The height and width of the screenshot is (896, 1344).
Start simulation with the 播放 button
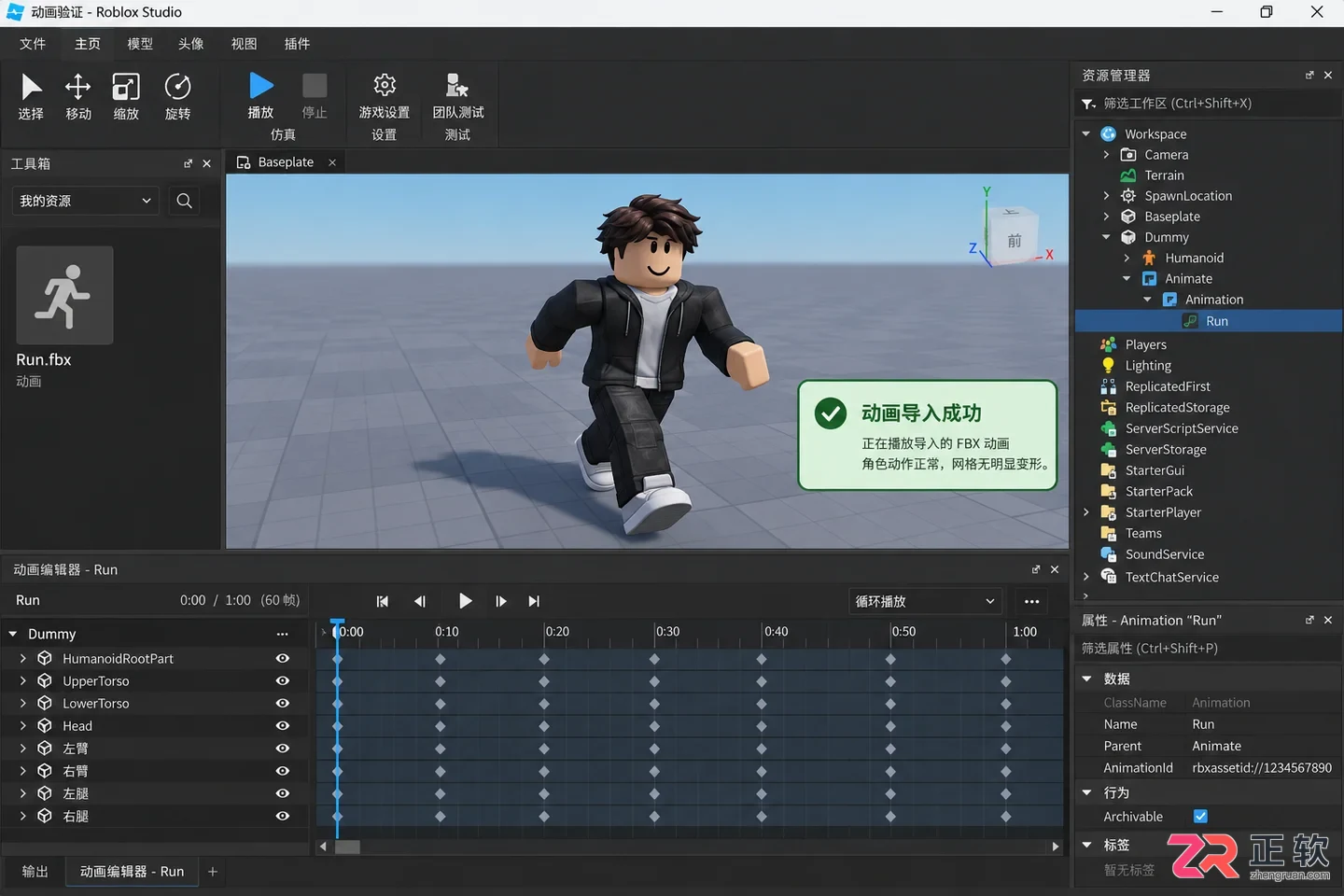[x=261, y=96]
